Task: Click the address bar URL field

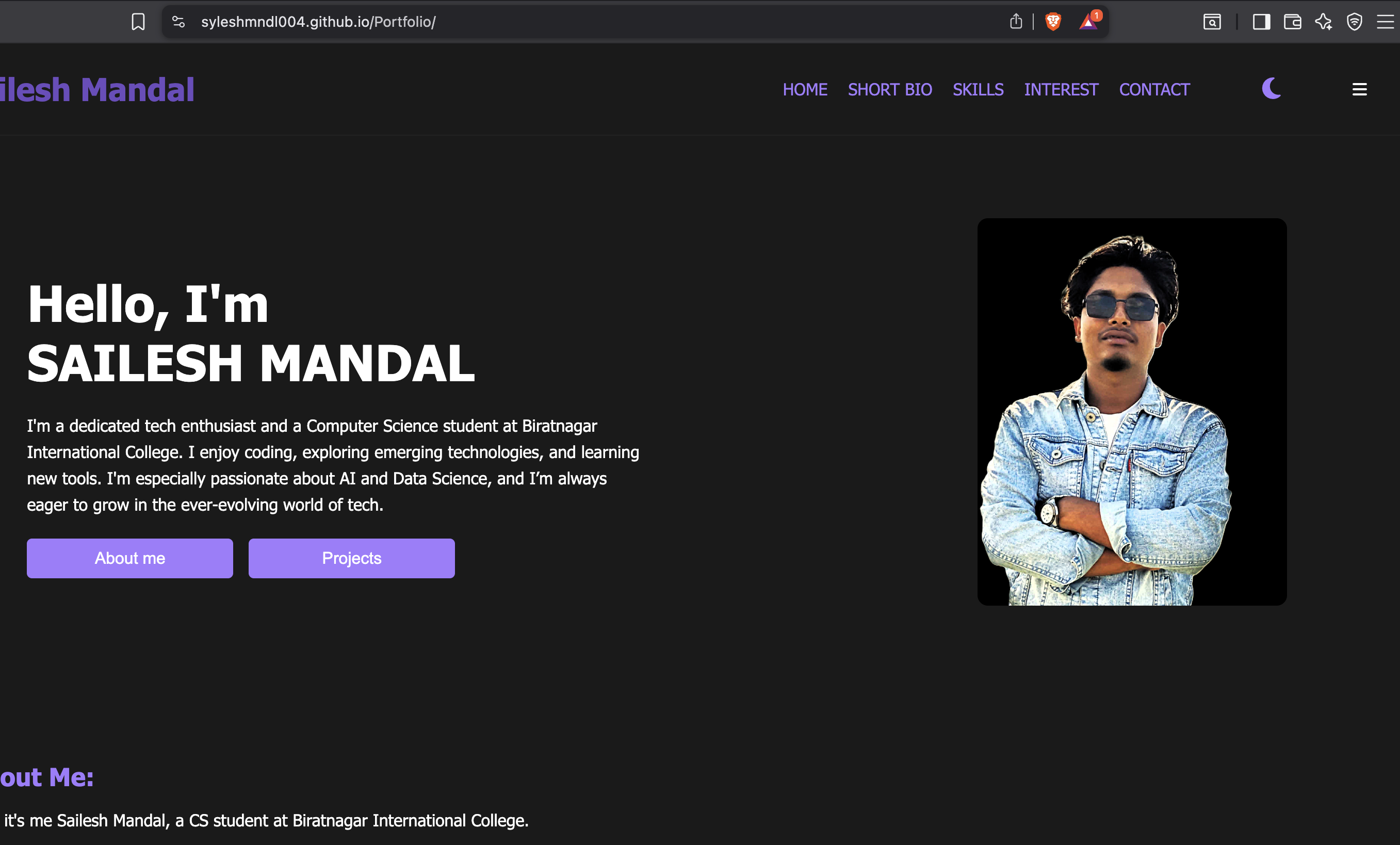Action: pos(597,22)
